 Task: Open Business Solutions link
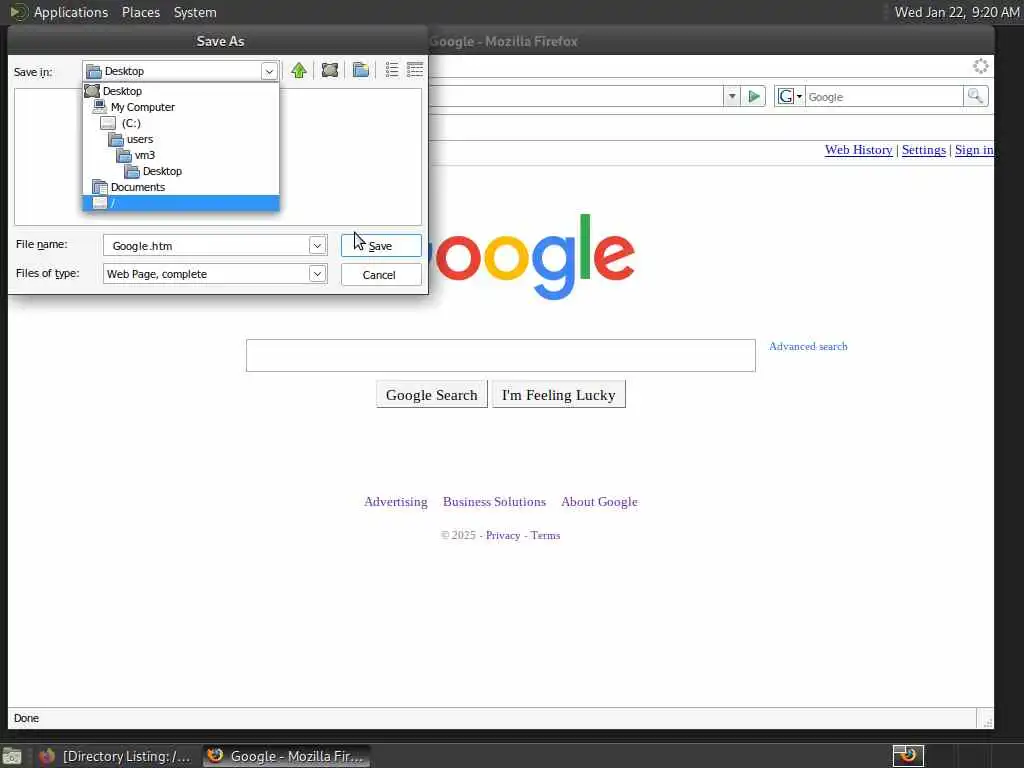click(x=494, y=502)
